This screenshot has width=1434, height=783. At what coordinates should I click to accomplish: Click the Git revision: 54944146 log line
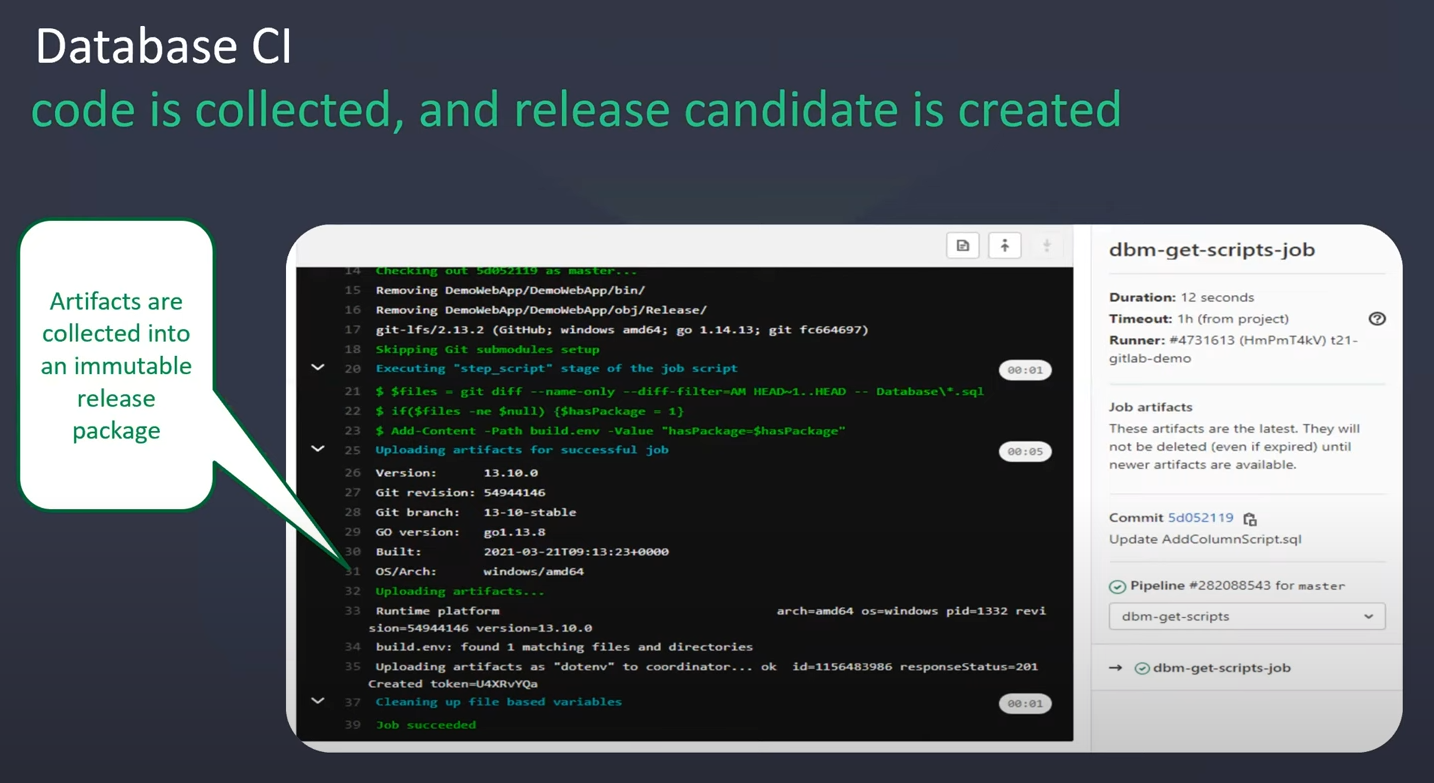460,493
